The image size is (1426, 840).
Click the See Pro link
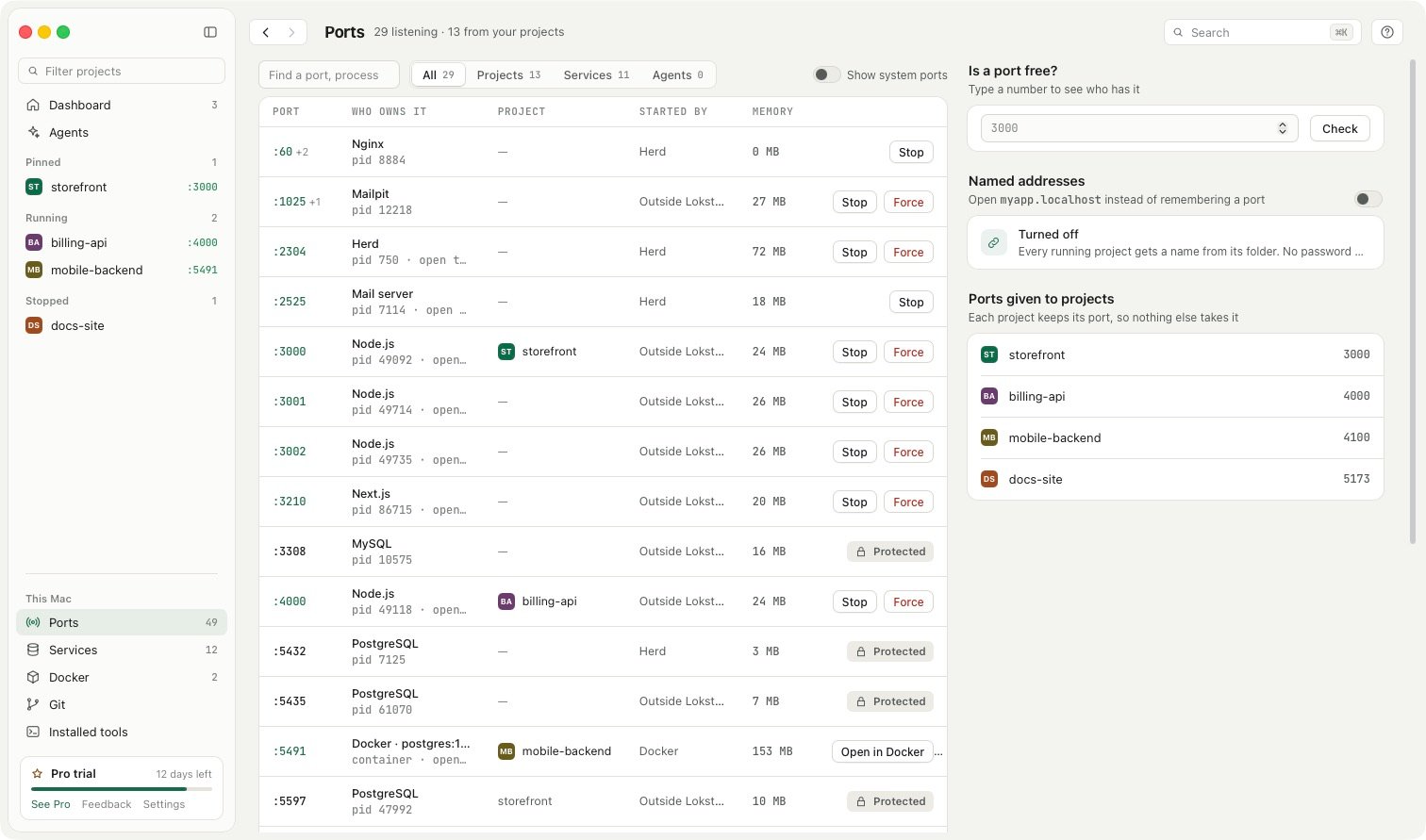(51, 804)
